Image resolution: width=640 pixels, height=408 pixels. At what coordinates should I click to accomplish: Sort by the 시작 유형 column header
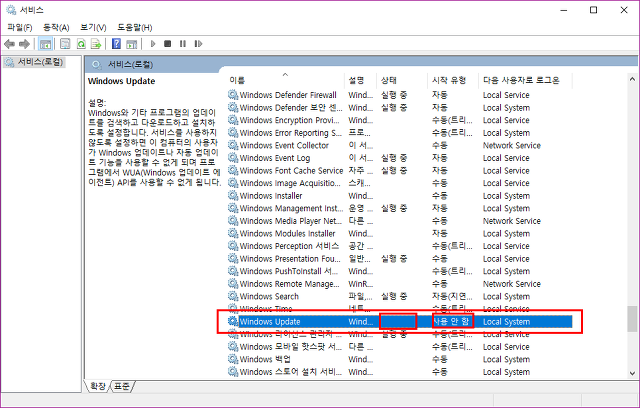453,80
